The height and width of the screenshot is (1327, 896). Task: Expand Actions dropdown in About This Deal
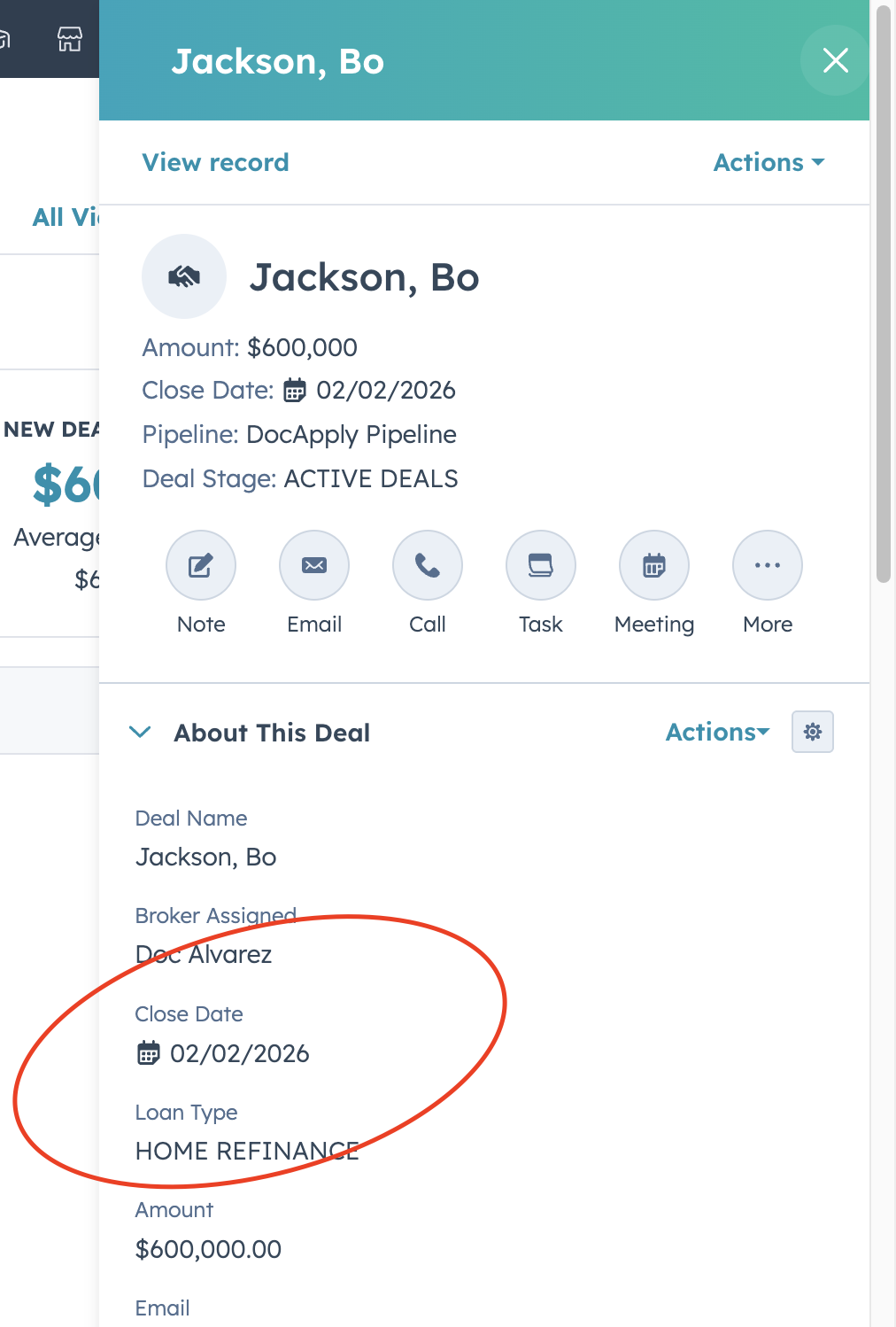pos(717,733)
